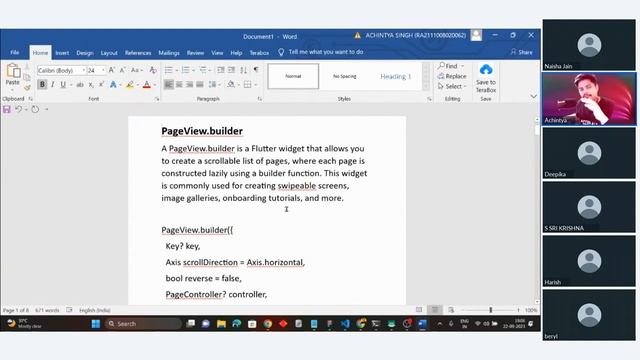Click the Save icon in quick access
This screenshot has height=360, width=640.
coord(7,109)
